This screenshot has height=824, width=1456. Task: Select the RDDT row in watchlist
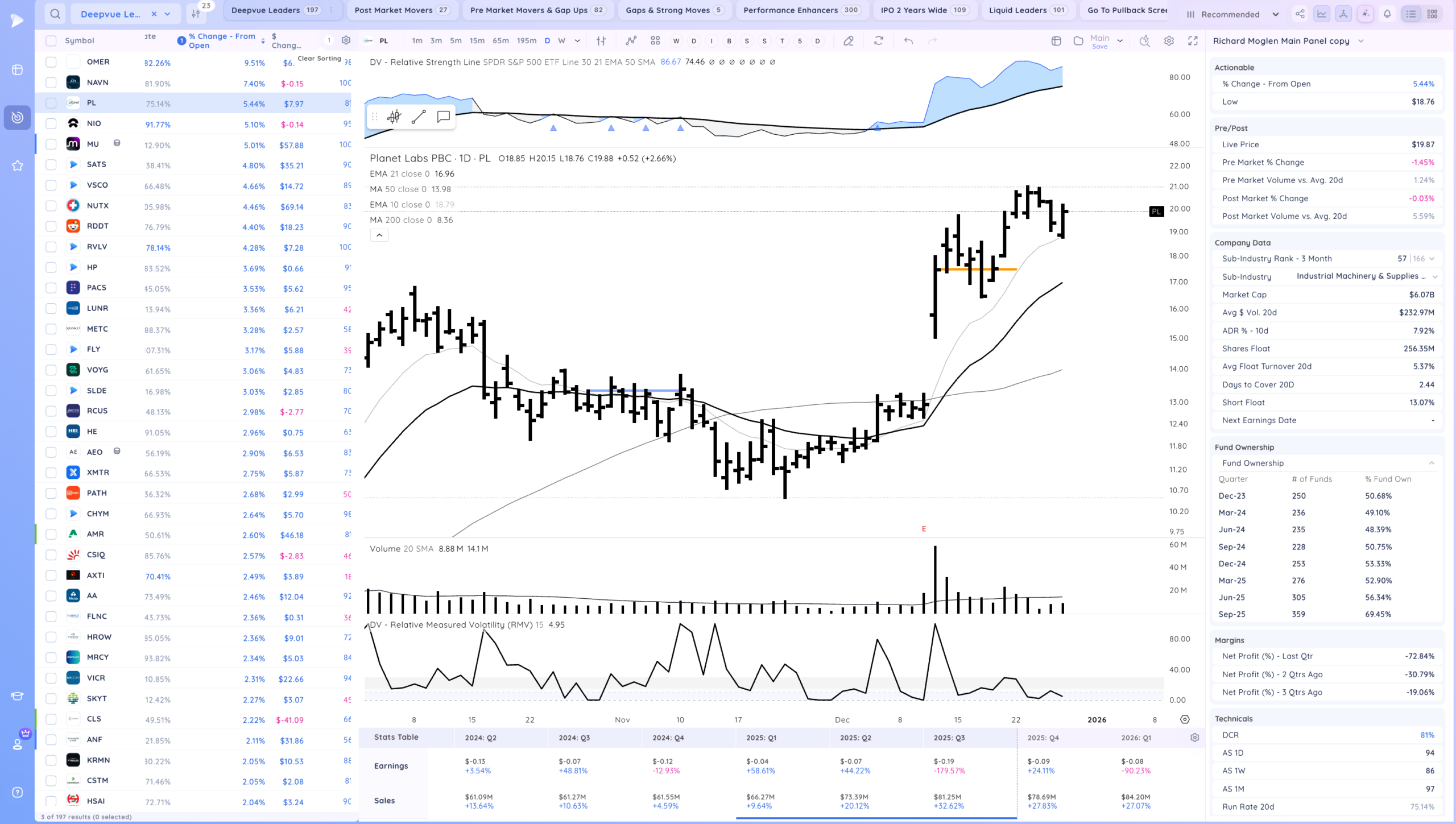point(98,226)
